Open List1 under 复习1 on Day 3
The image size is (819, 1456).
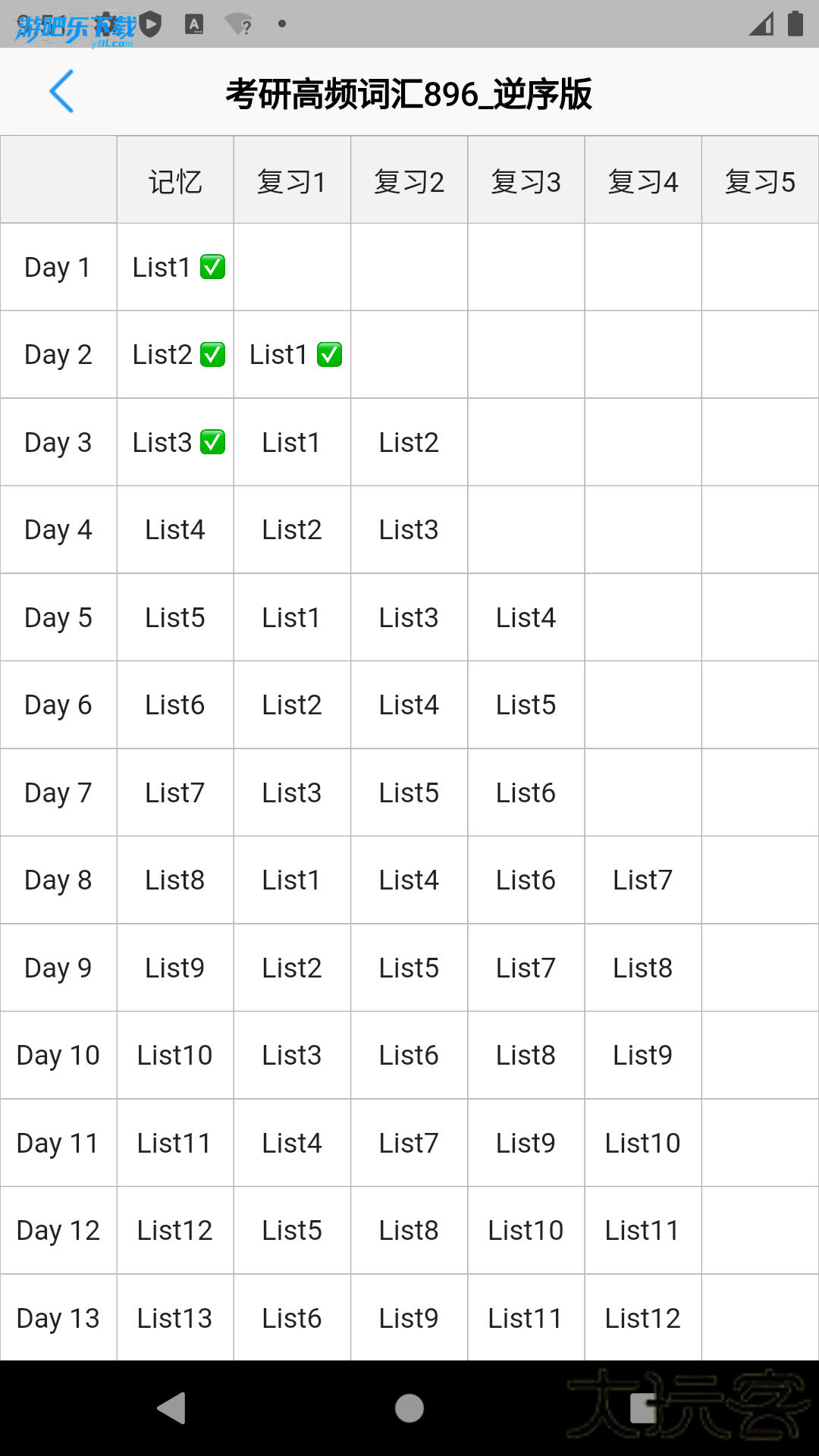[292, 442]
